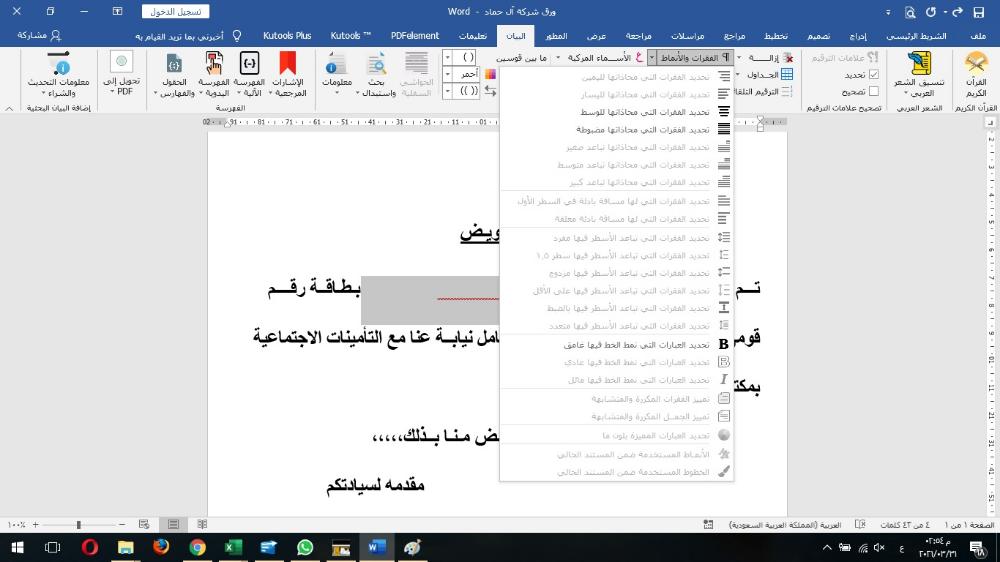
Task: Choose تحديد الفقرات التي محاذاتها للوسط
Action: (x=616, y=112)
